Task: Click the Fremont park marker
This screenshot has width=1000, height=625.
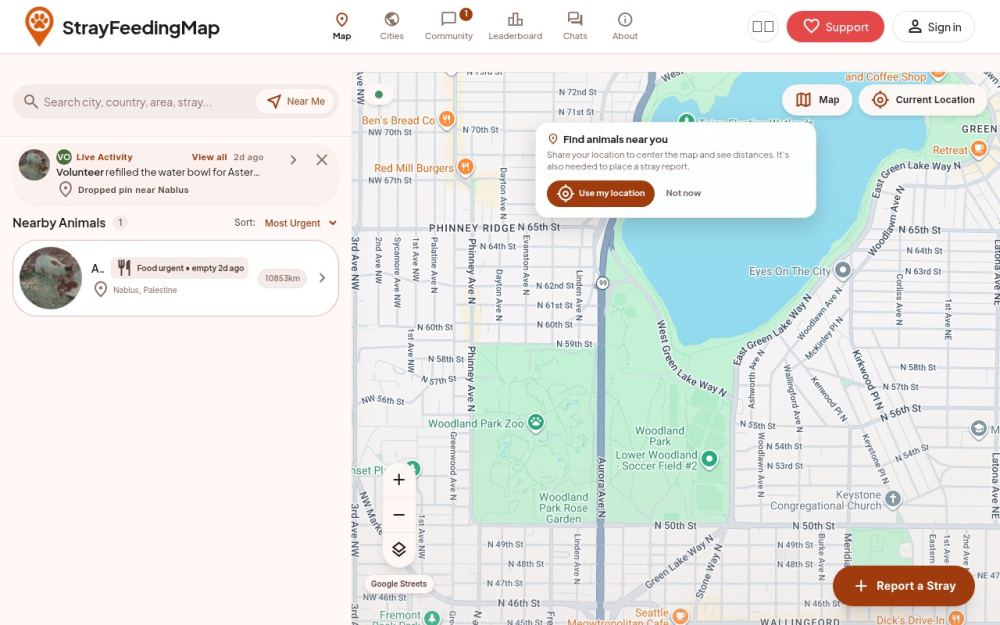Action: coord(432,617)
